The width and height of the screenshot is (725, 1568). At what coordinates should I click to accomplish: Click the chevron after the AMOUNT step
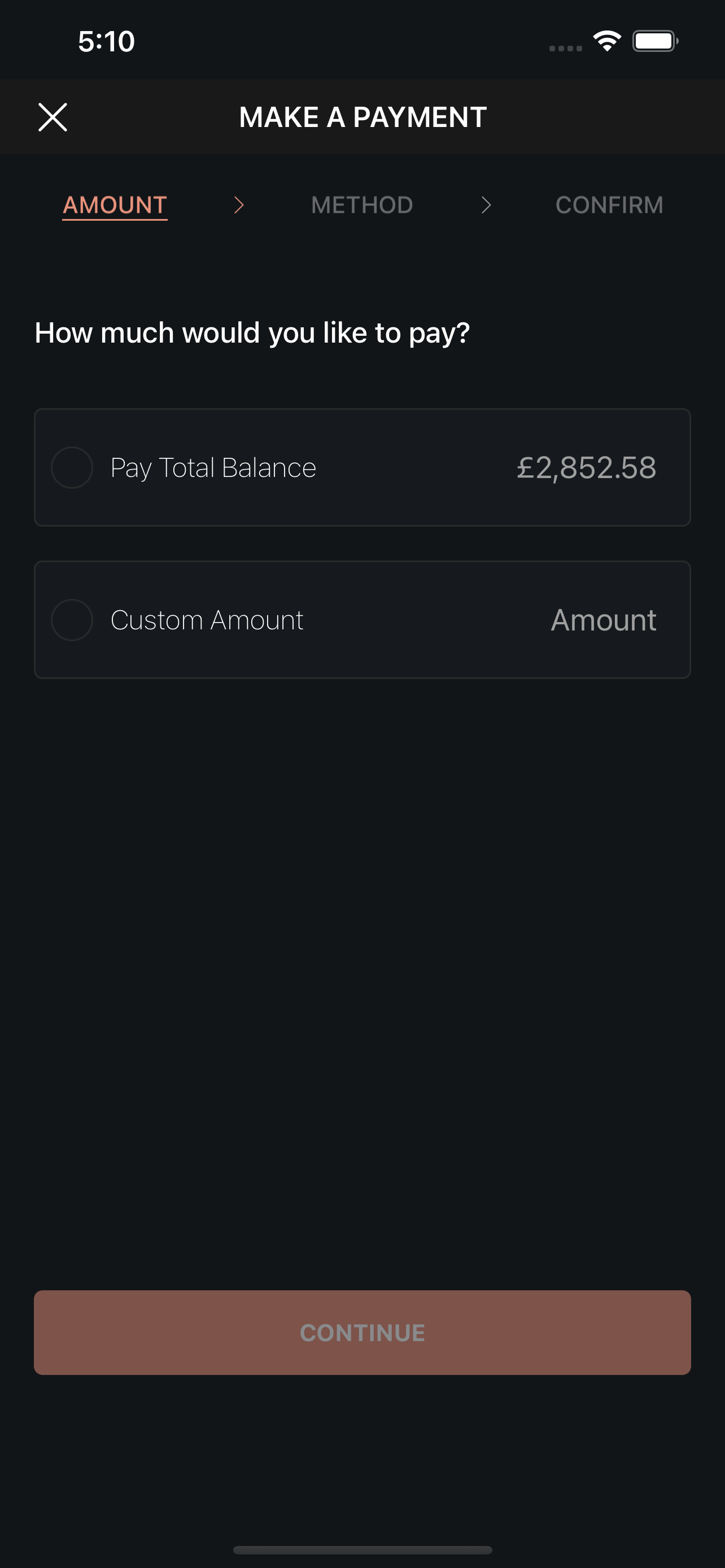239,205
